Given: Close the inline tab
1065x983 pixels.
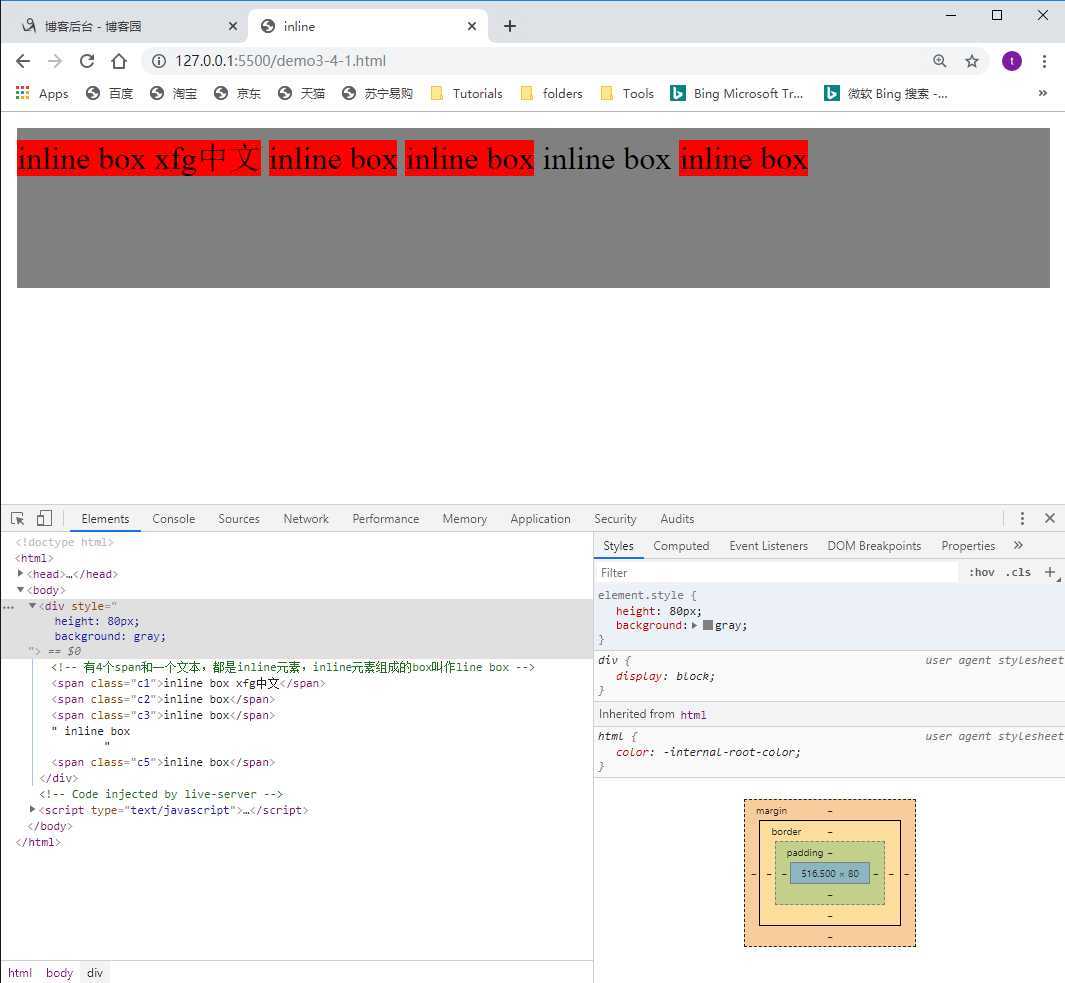Looking at the screenshot, I should click(x=472, y=26).
